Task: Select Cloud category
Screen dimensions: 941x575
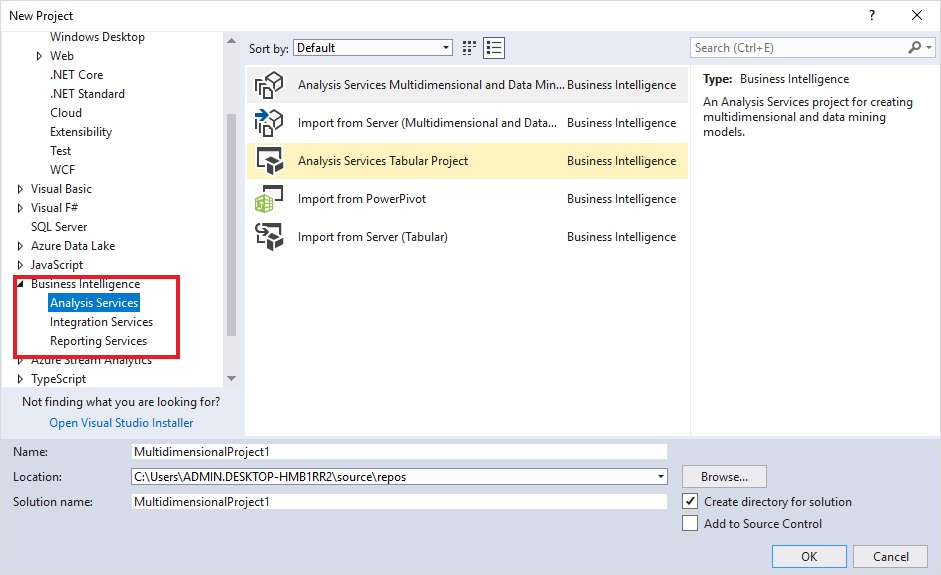Action: pos(66,113)
